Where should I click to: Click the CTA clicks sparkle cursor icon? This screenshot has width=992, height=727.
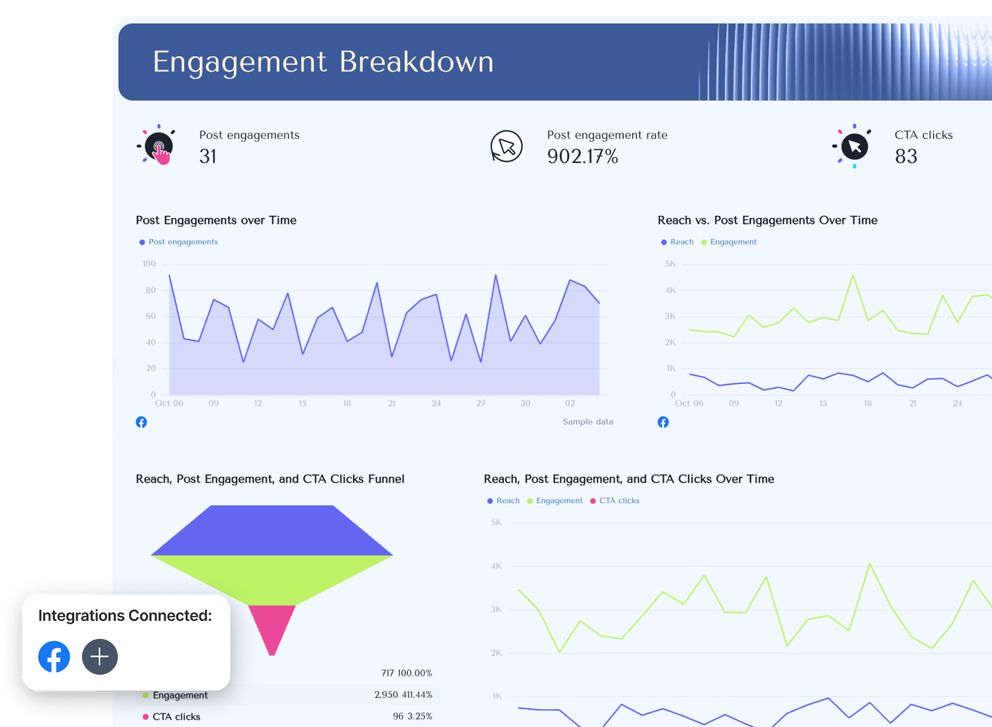[x=852, y=145]
